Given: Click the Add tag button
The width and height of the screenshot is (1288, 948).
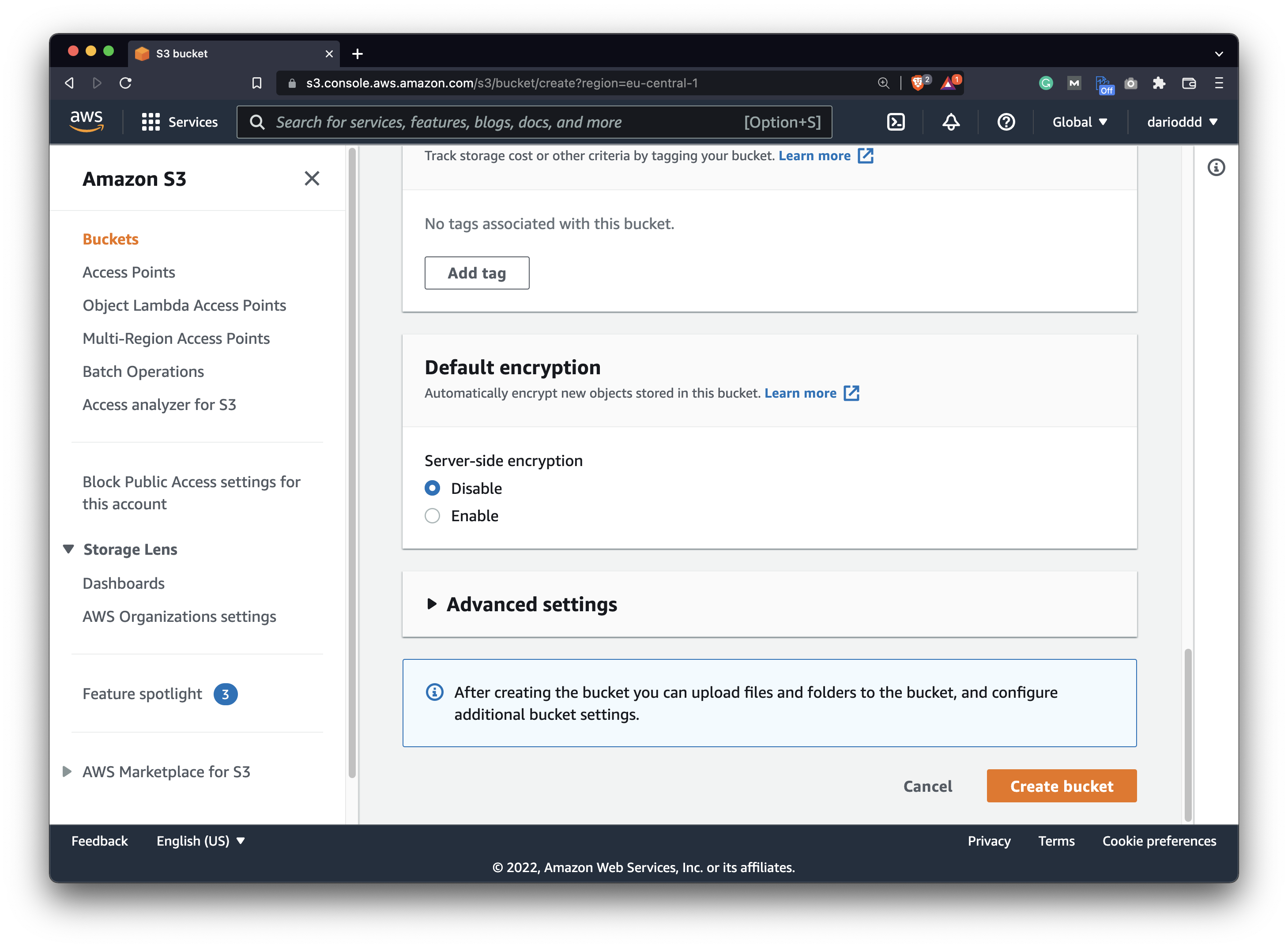Looking at the screenshot, I should [x=476, y=273].
